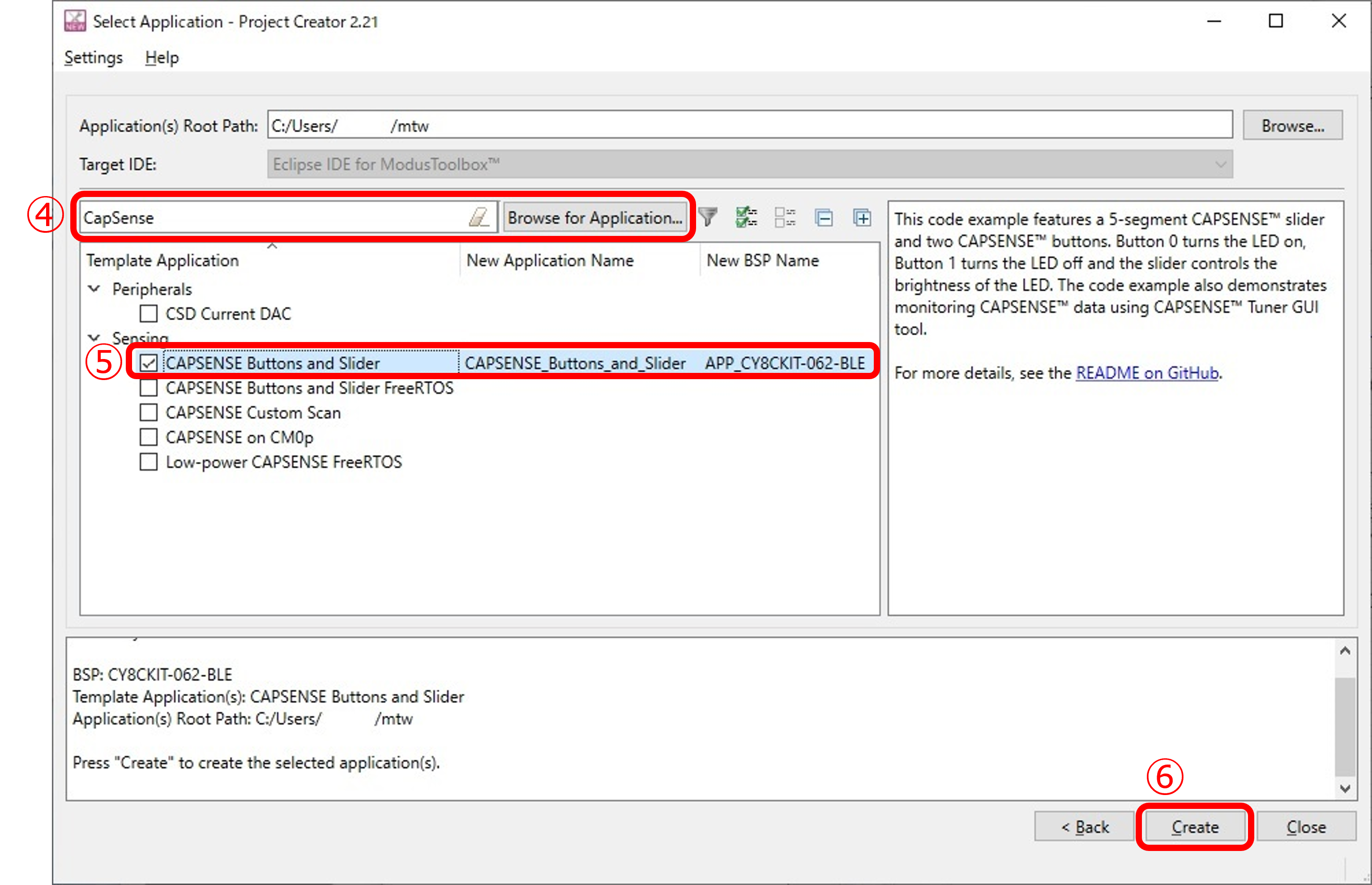Screen dimensions: 1372x885
Task: Open the README on GitHub link
Action: pyautogui.click(x=1147, y=373)
